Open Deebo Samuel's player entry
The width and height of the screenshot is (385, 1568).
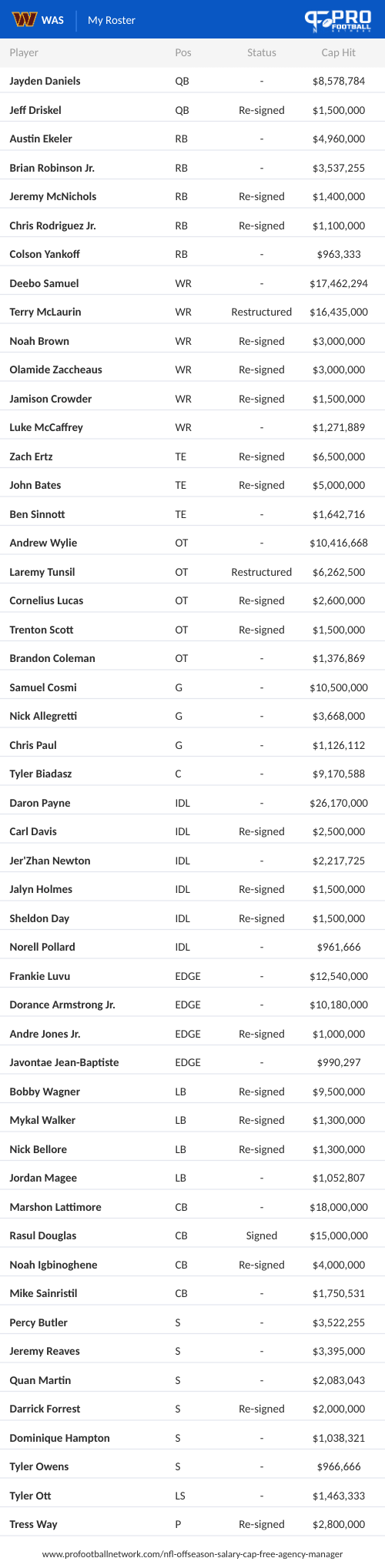click(x=44, y=283)
